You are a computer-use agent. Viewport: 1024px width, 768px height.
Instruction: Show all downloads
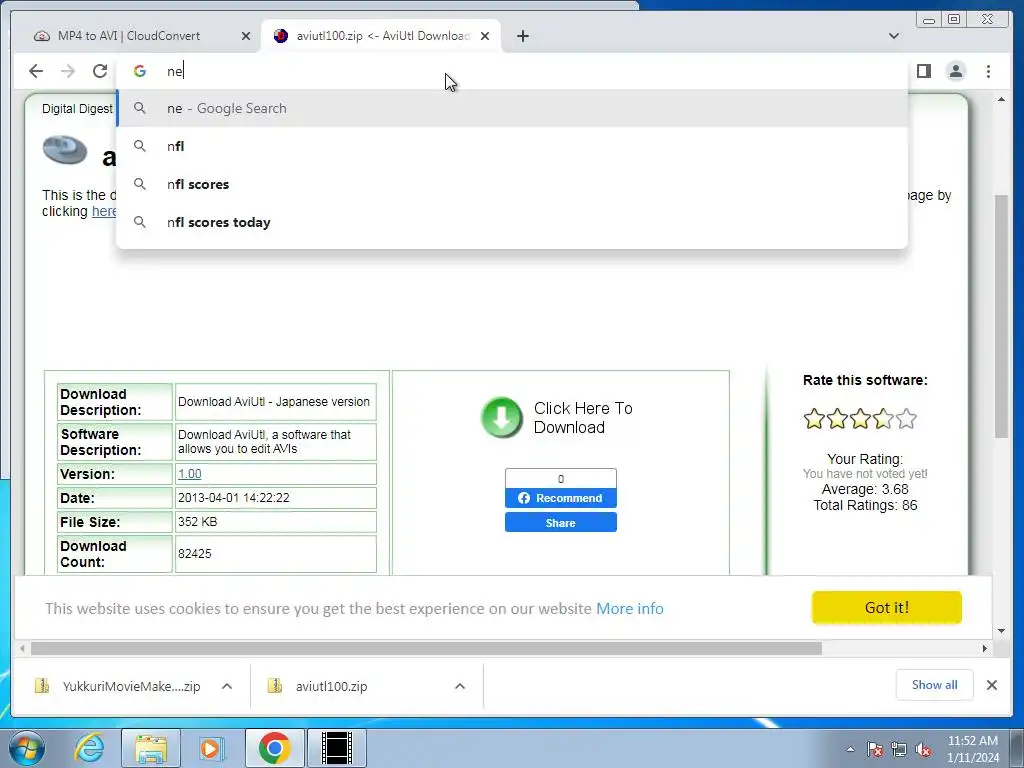coord(935,684)
